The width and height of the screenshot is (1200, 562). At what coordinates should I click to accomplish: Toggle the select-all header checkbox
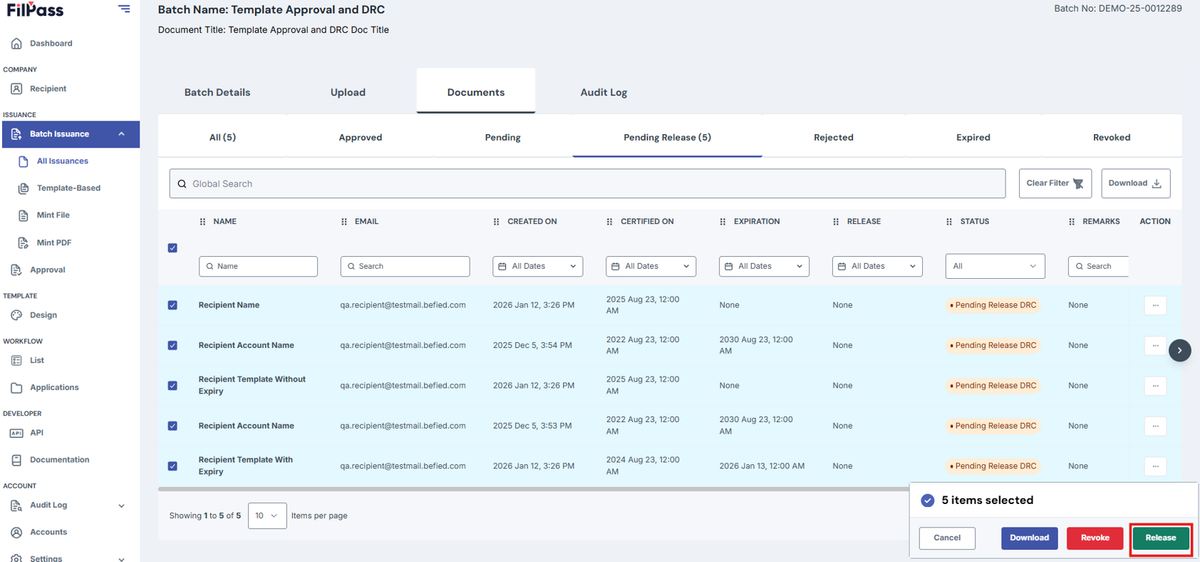coord(172,248)
